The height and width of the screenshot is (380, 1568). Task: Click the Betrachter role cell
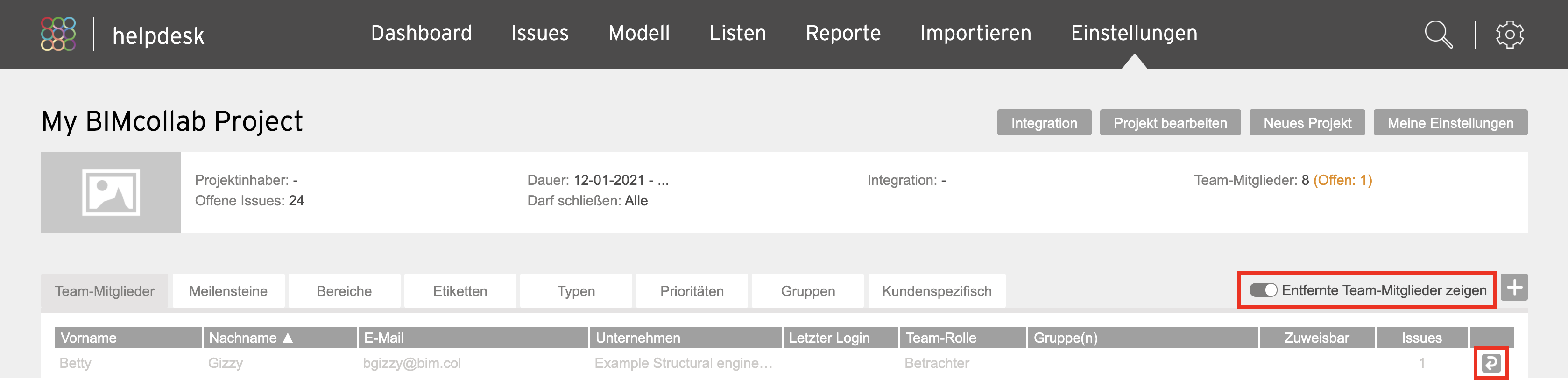pyautogui.click(x=937, y=363)
